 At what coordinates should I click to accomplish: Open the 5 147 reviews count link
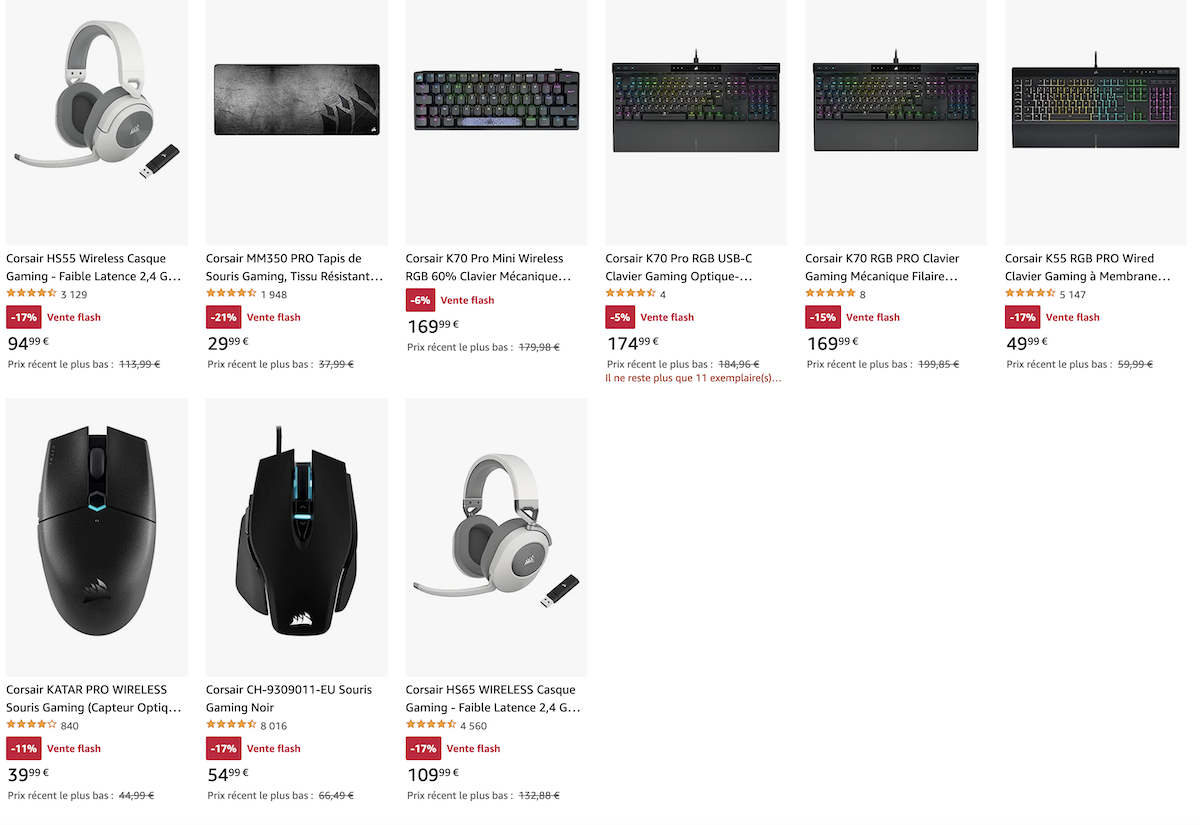click(1073, 295)
